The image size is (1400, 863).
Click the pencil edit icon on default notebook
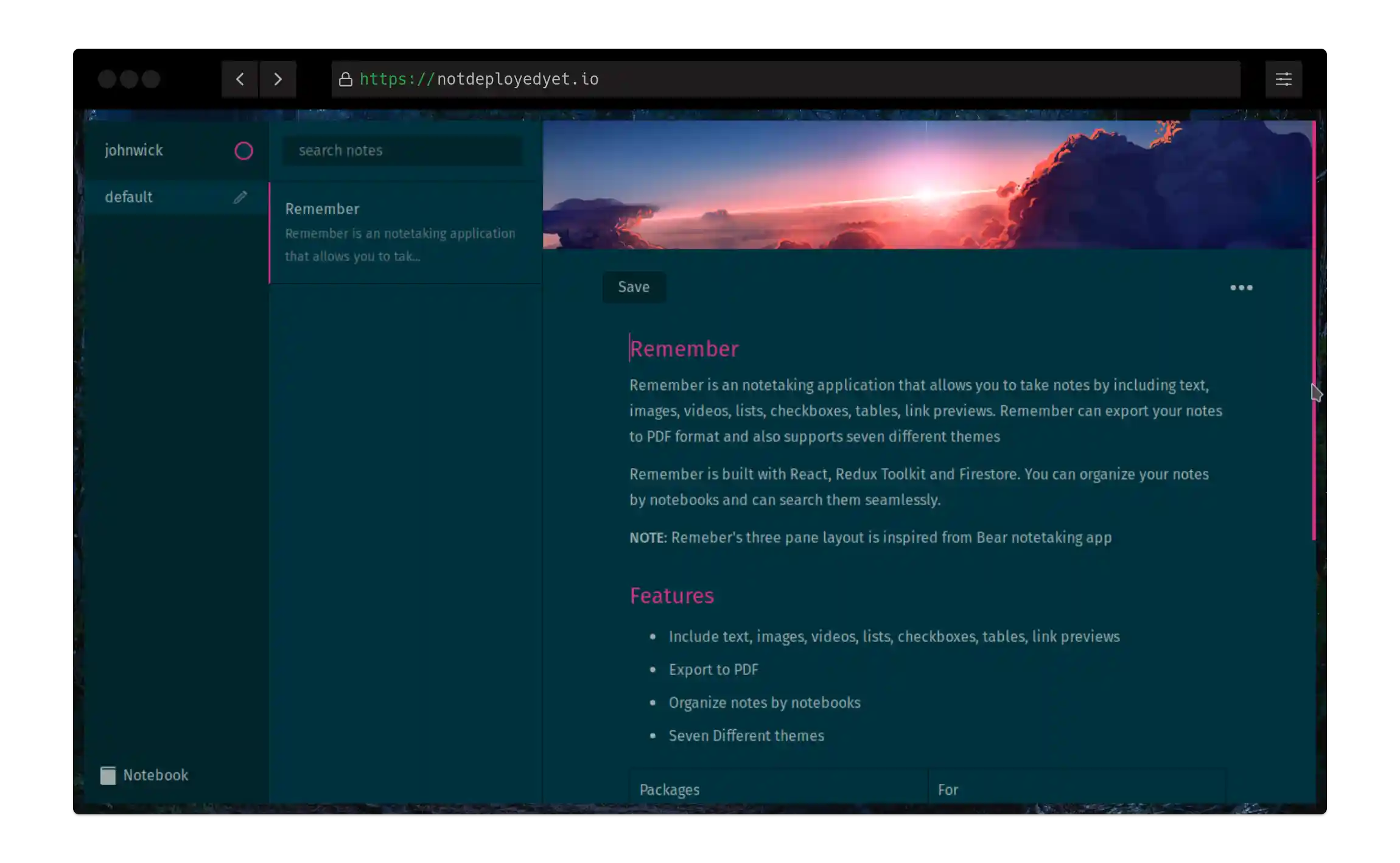pos(240,197)
